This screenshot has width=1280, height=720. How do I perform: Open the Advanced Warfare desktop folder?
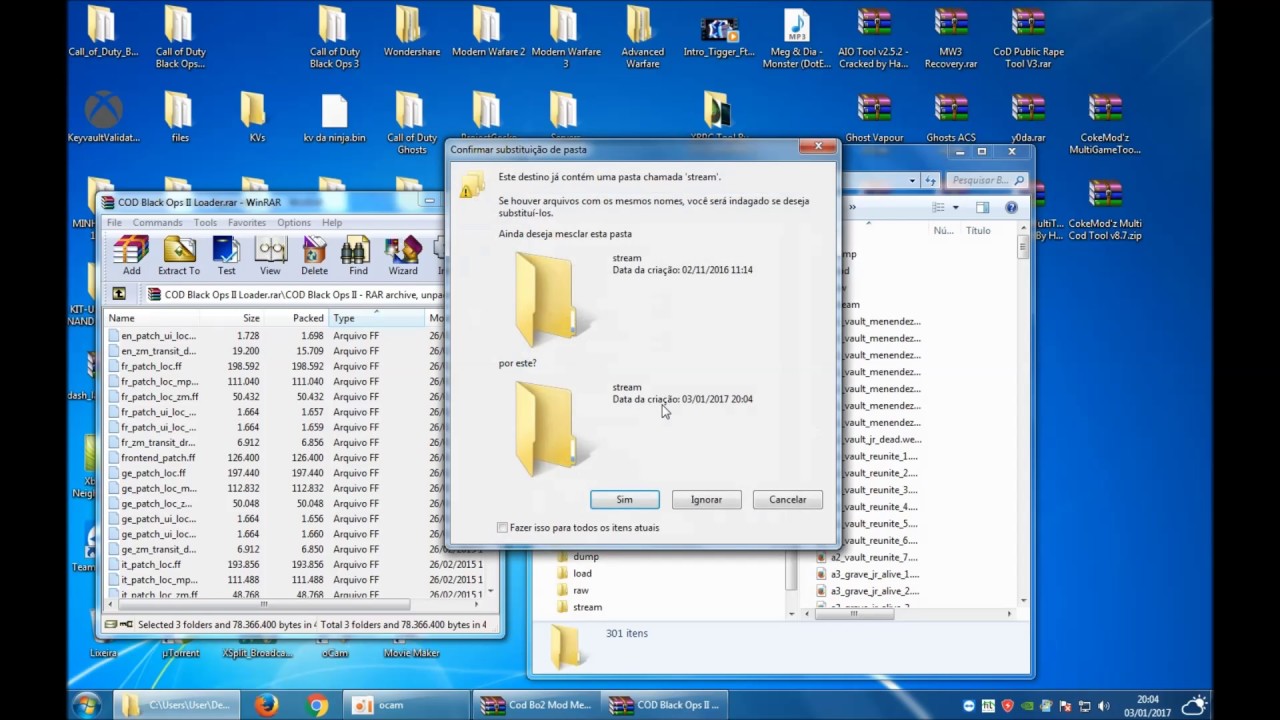click(x=642, y=37)
